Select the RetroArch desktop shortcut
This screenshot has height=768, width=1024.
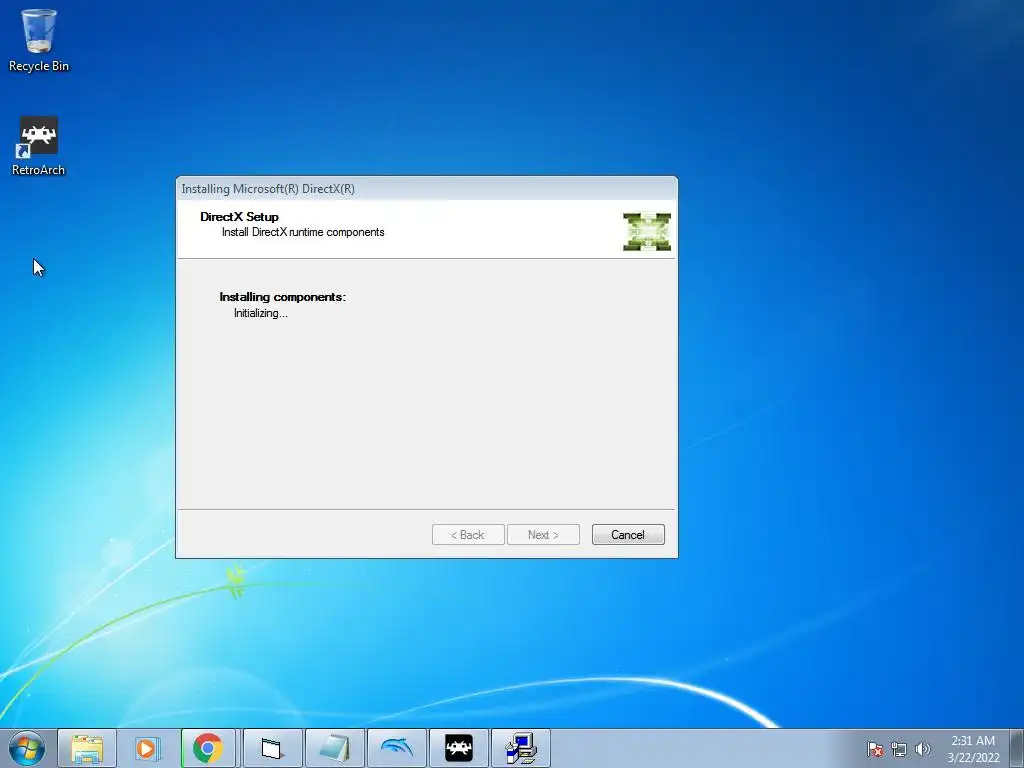click(x=39, y=146)
